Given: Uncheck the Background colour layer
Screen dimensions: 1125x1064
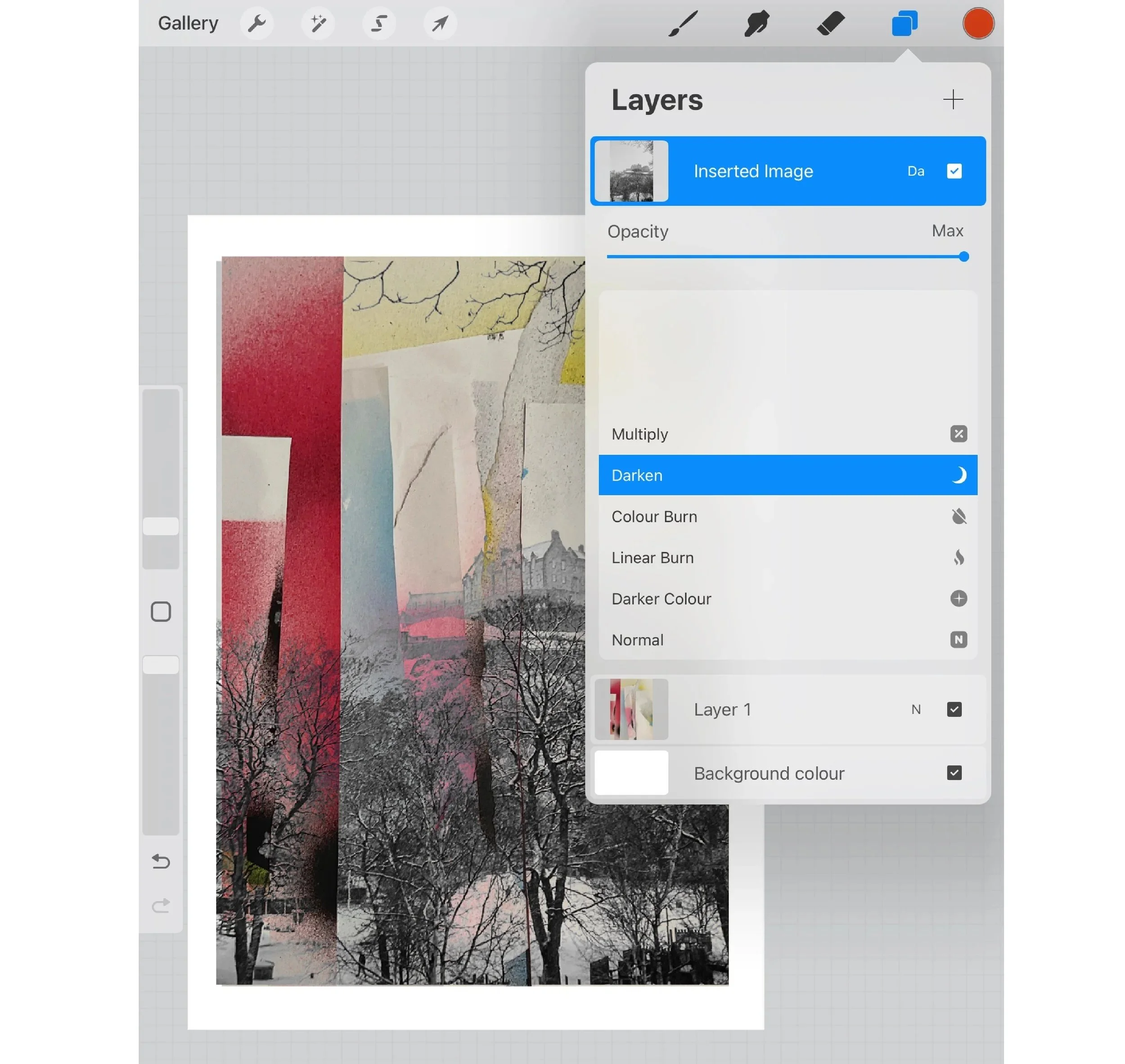Looking at the screenshot, I should pyautogui.click(x=954, y=772).
